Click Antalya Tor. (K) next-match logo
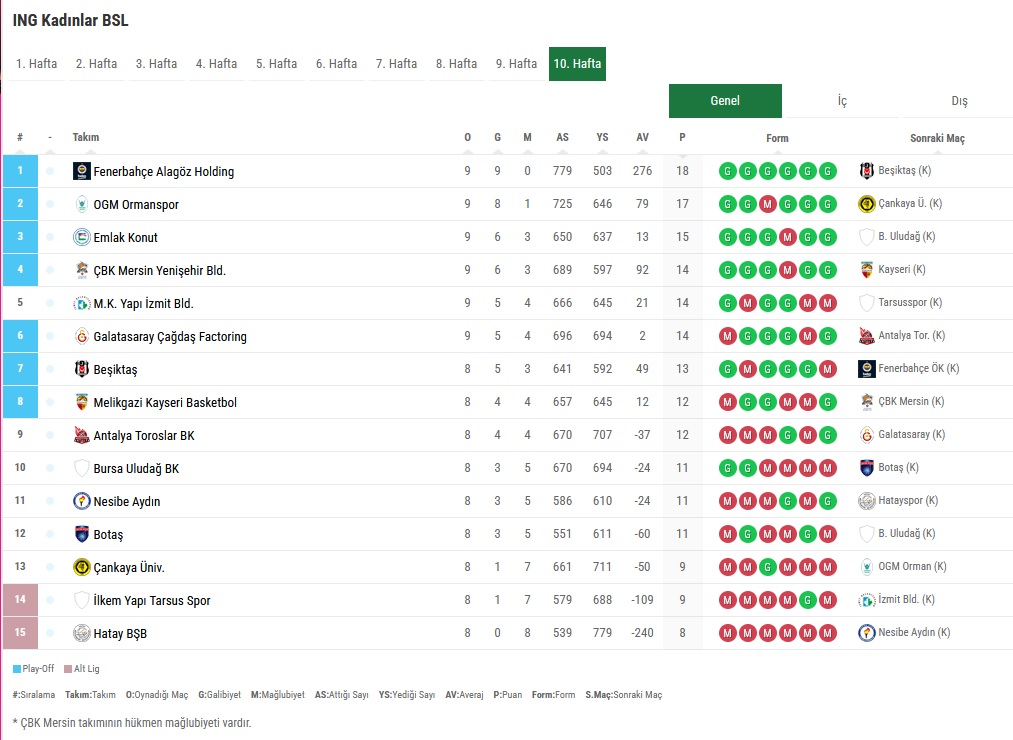The width and height of the screenshot is (1013, 740). pyautogui.click(x=866, y=335)
